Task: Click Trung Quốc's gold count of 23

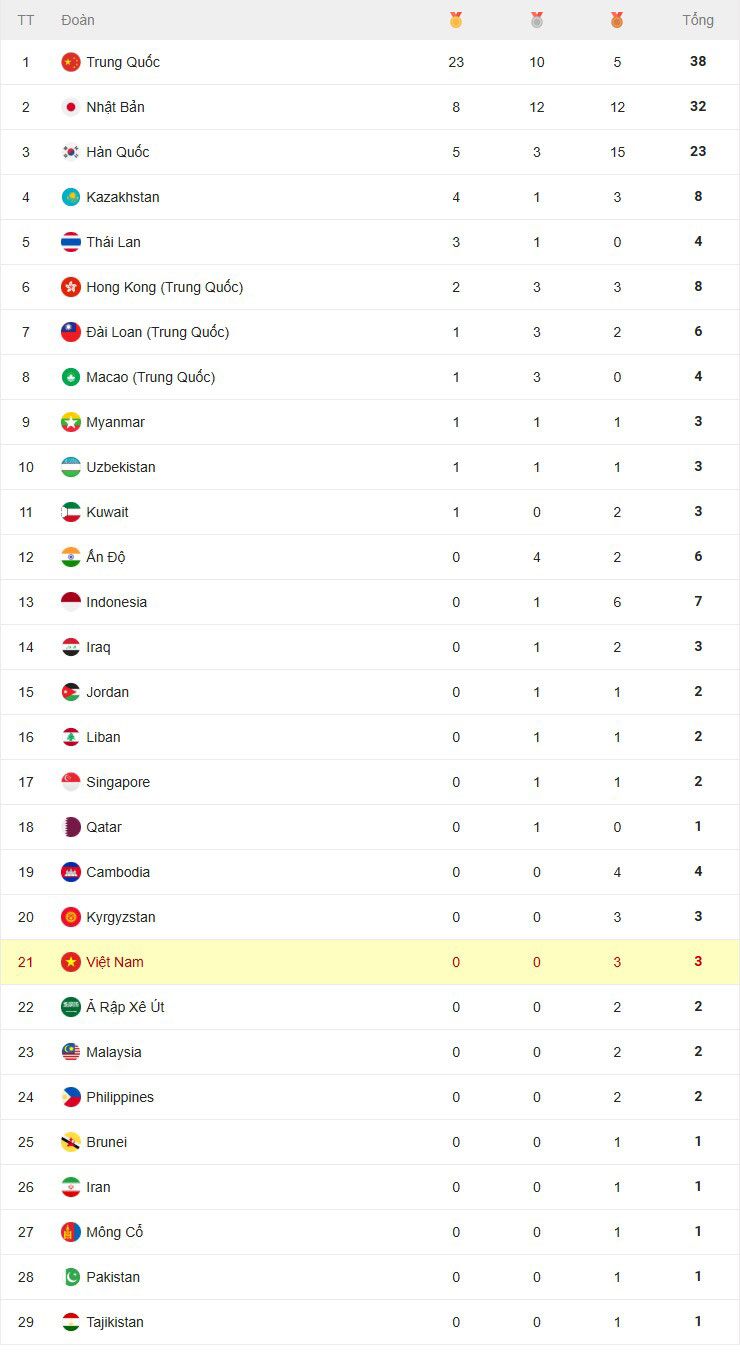Action: click(456, 62)
